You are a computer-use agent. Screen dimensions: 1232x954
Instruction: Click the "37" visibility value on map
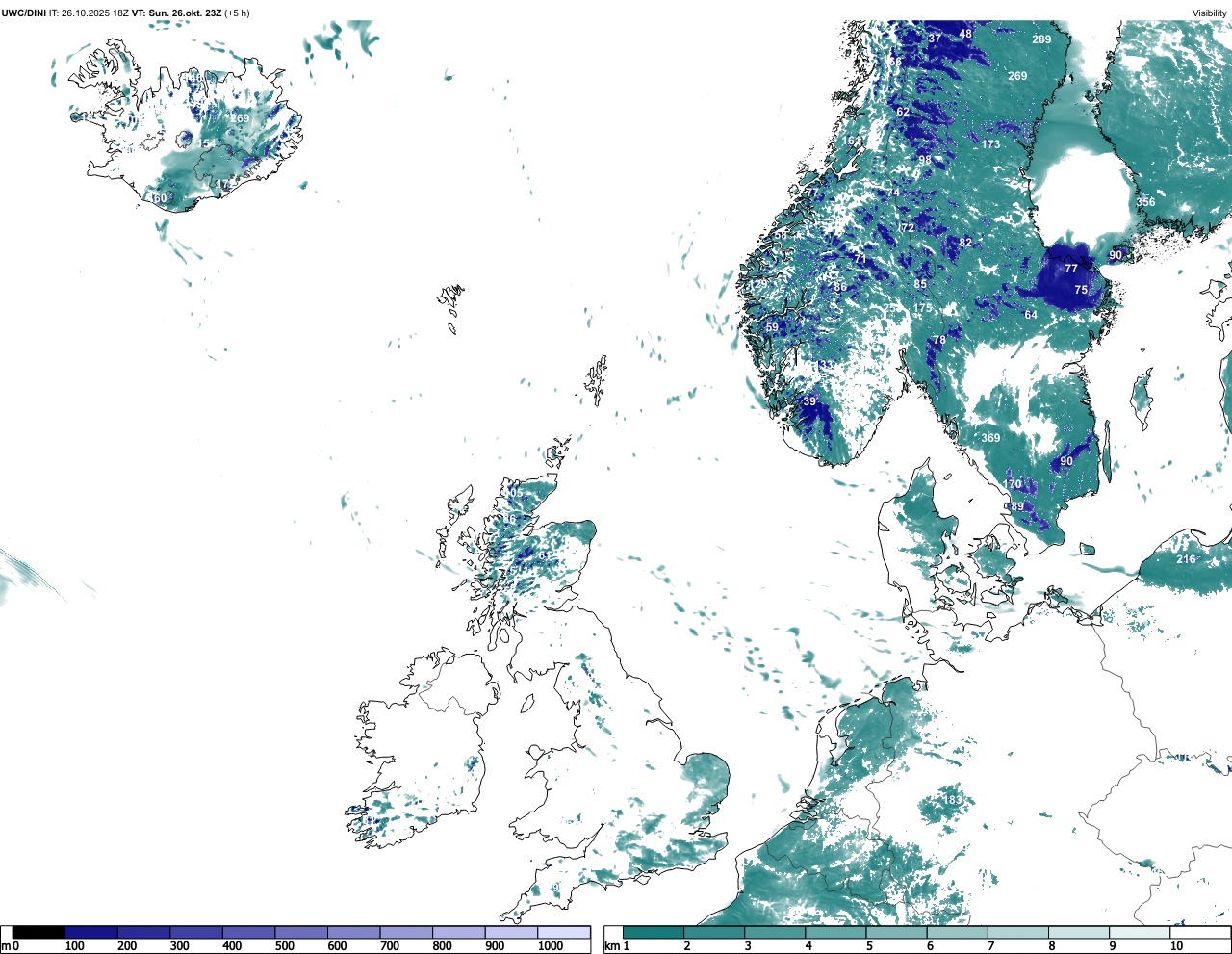pos(935,39)
